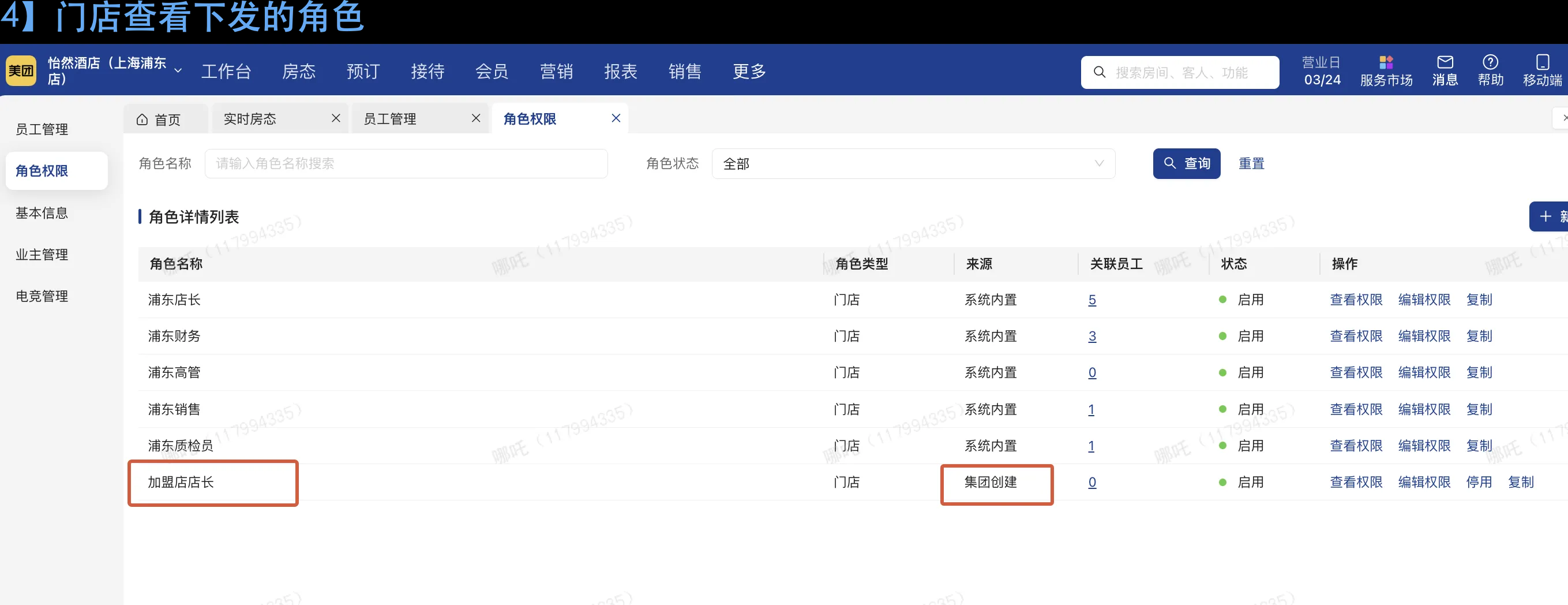Click 编辑权限 for 浦东店长

[1424, 300]
